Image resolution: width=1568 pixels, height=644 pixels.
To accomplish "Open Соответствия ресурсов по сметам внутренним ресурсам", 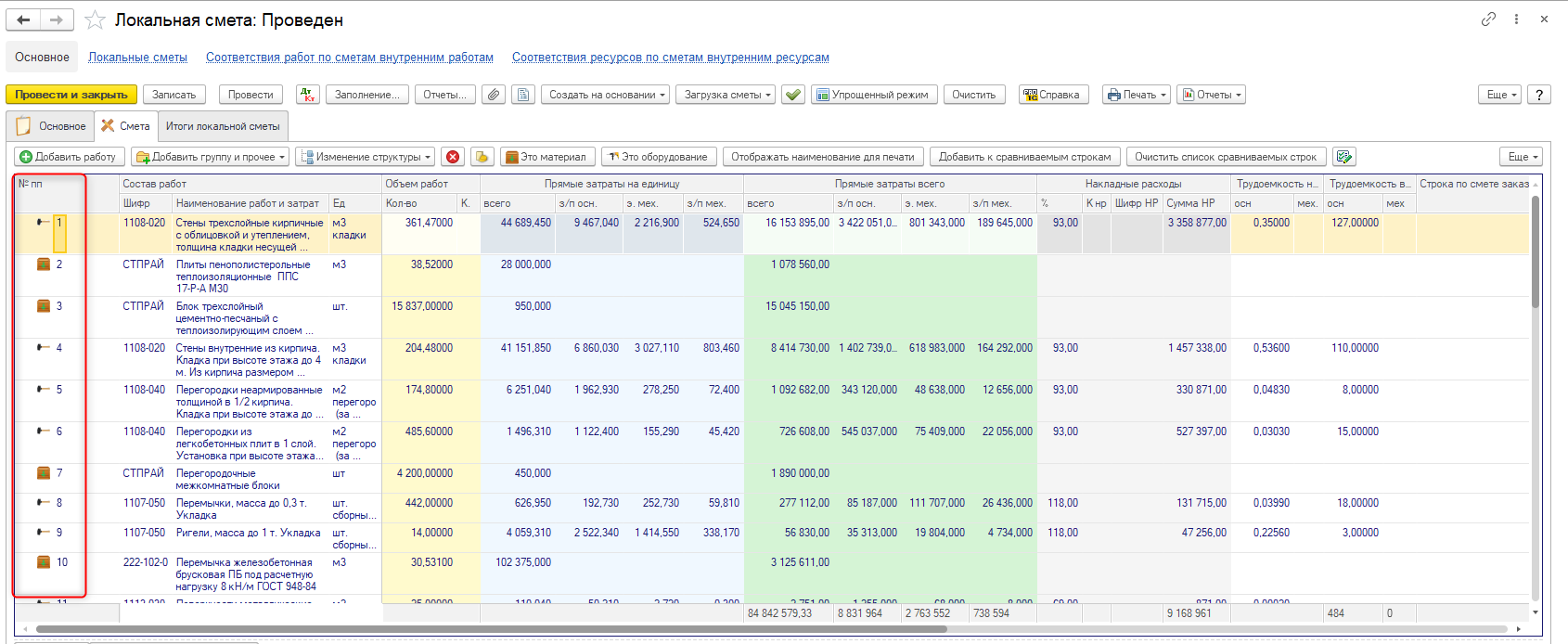I will point(671,58).
